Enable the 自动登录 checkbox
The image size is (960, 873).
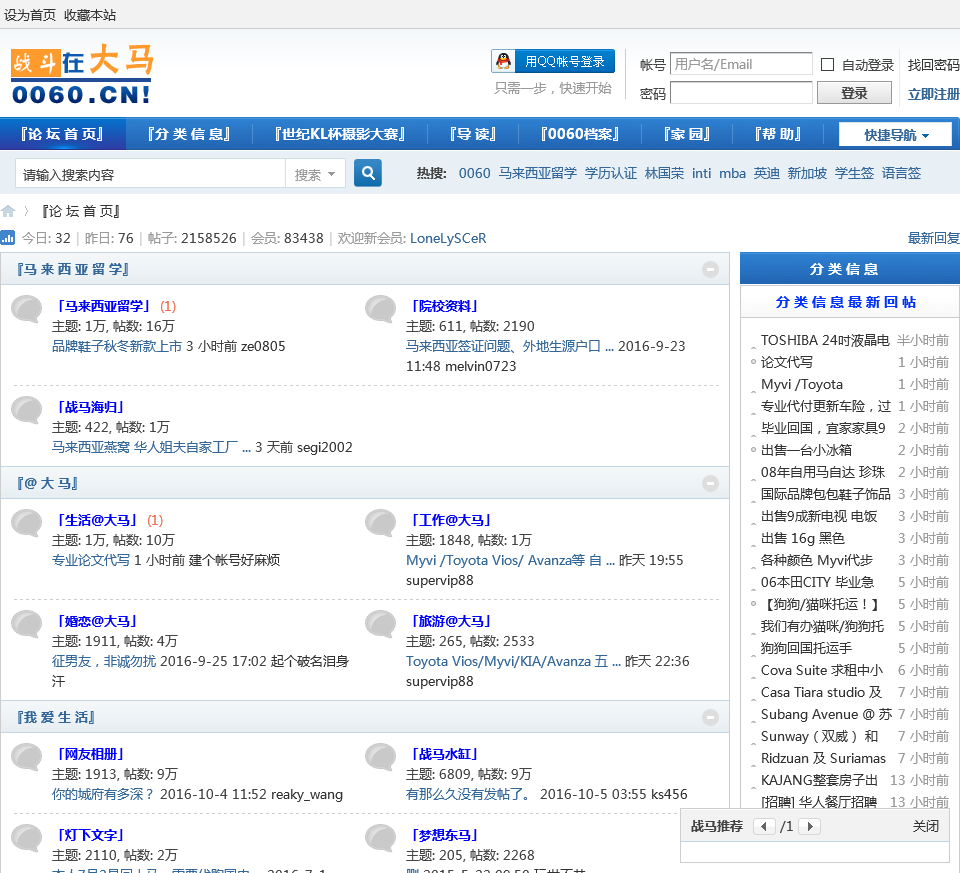coord(827,65)
